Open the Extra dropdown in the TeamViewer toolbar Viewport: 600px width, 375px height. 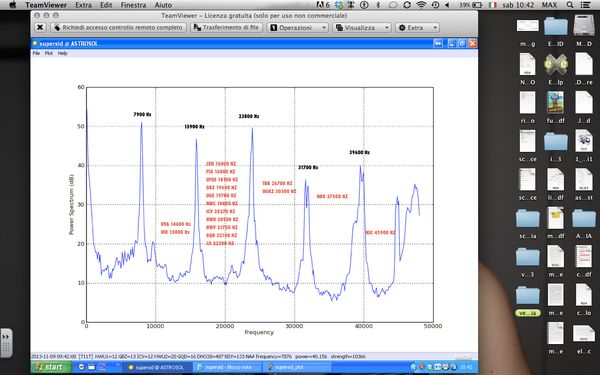[417, 28]
